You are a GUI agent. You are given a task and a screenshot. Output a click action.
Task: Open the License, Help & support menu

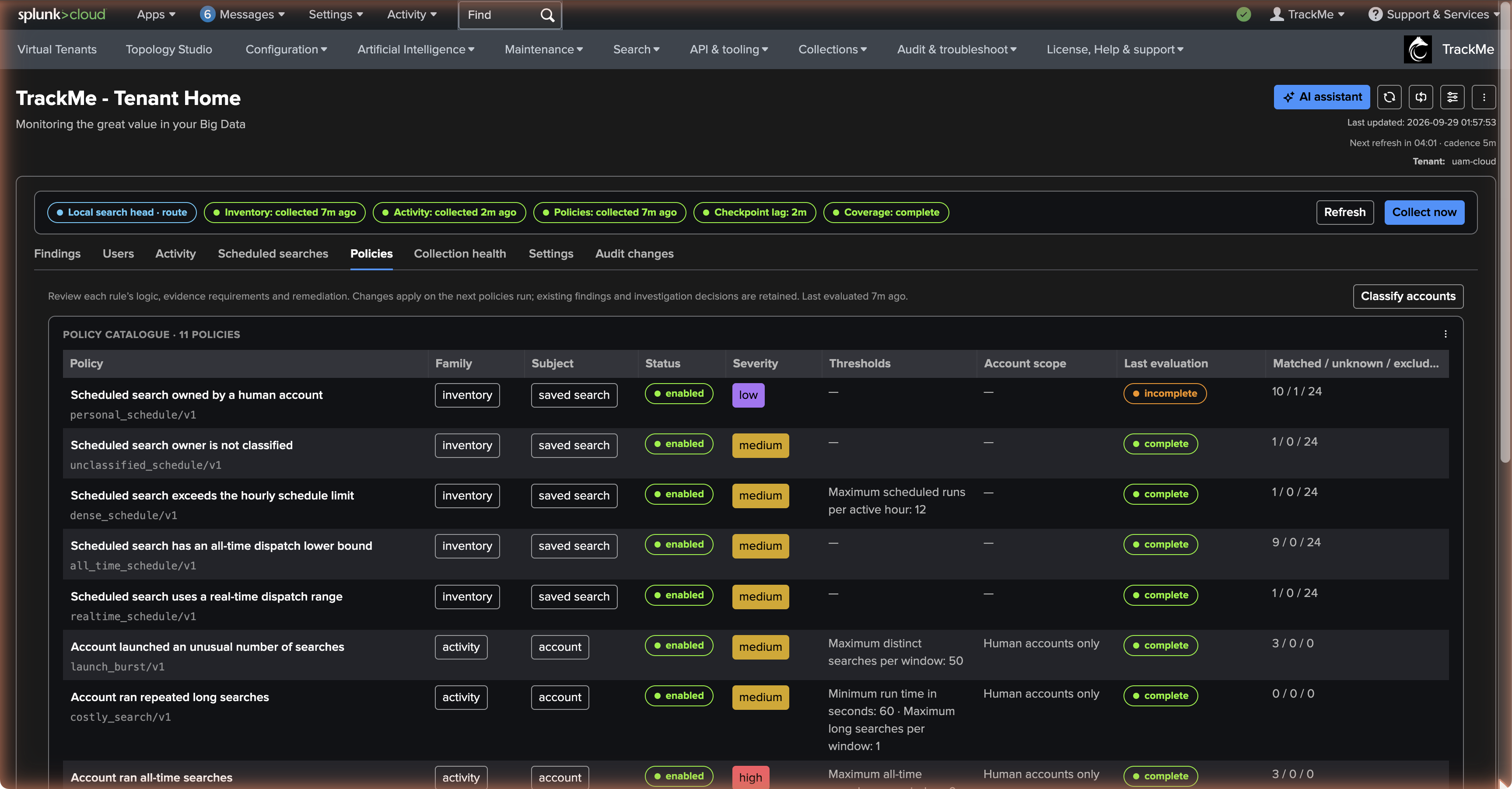[x=1115, y=50]
